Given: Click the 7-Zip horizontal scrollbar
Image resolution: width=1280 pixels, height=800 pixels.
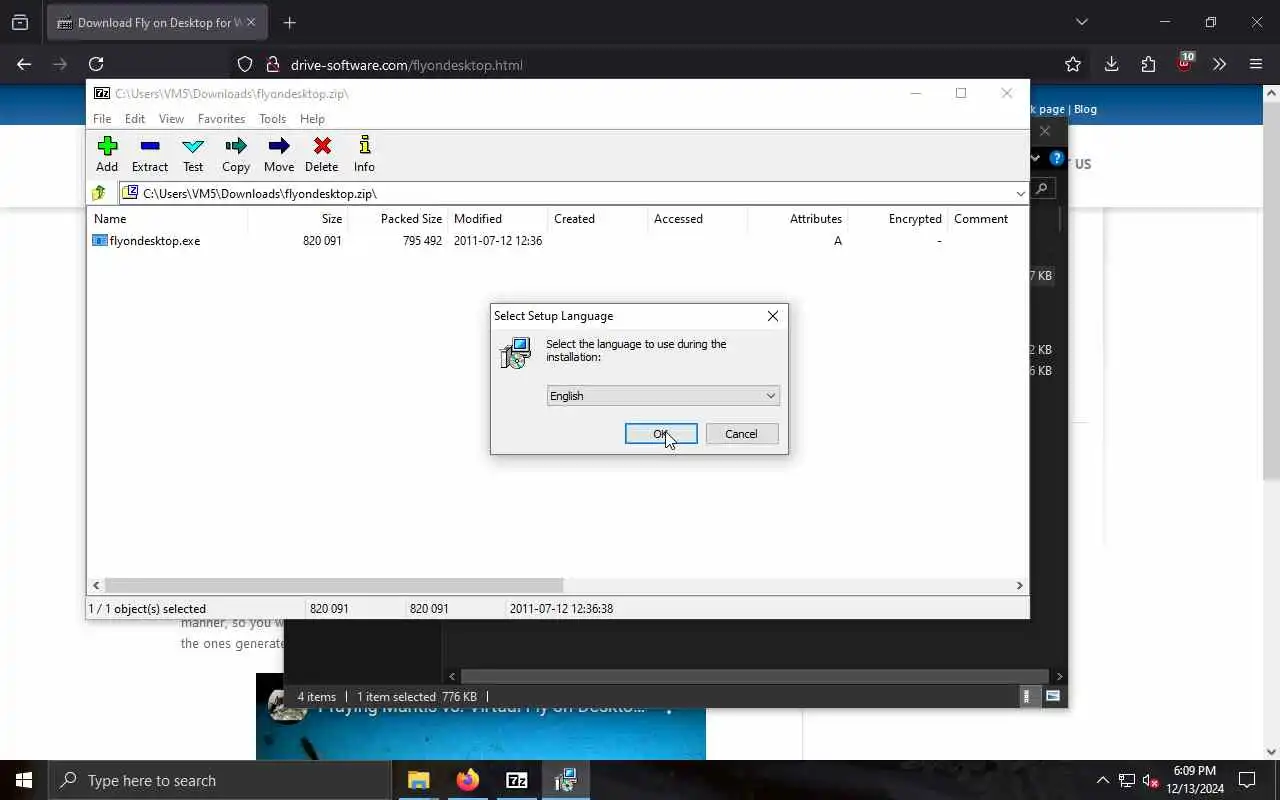Looking at the screenshot, I should [x=334, y=586].
